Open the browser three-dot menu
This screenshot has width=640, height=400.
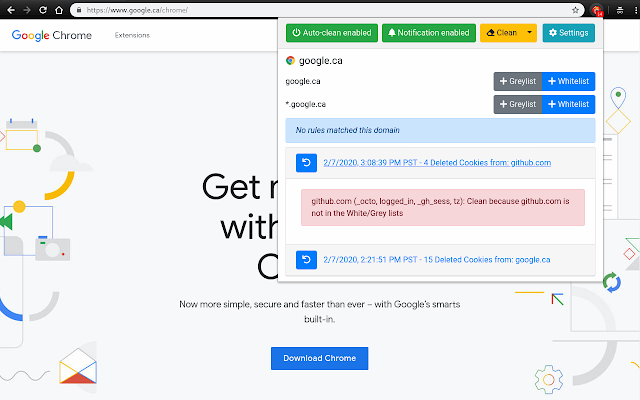coord(636,10)
